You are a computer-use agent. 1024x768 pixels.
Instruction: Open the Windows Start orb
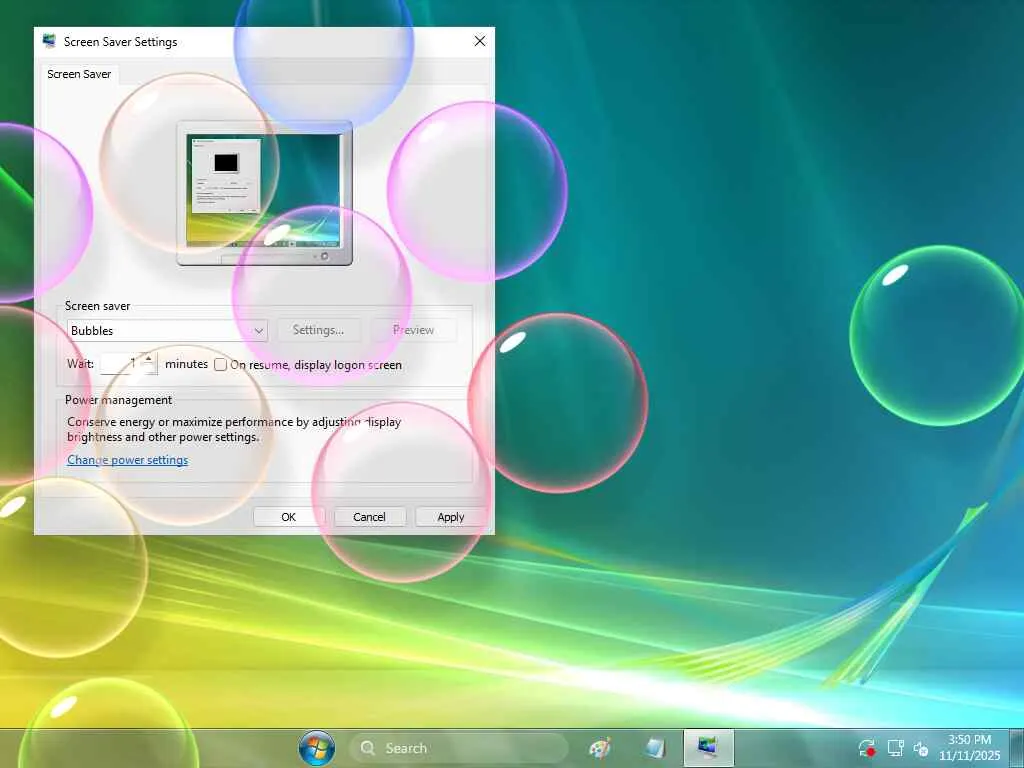point(317,748)
